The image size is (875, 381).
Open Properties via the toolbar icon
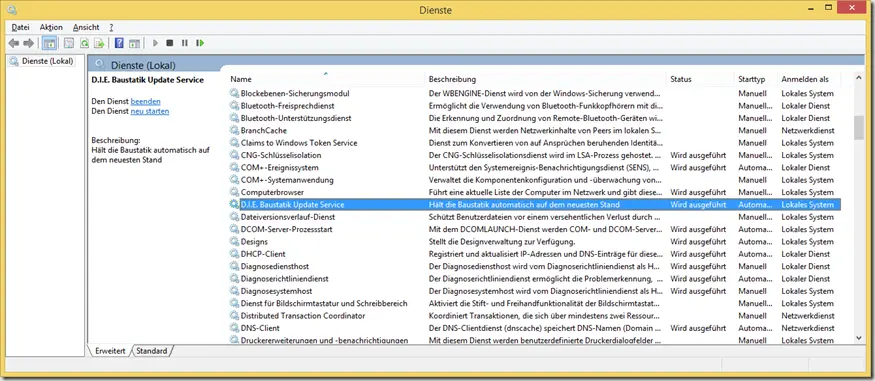[69, 43]
